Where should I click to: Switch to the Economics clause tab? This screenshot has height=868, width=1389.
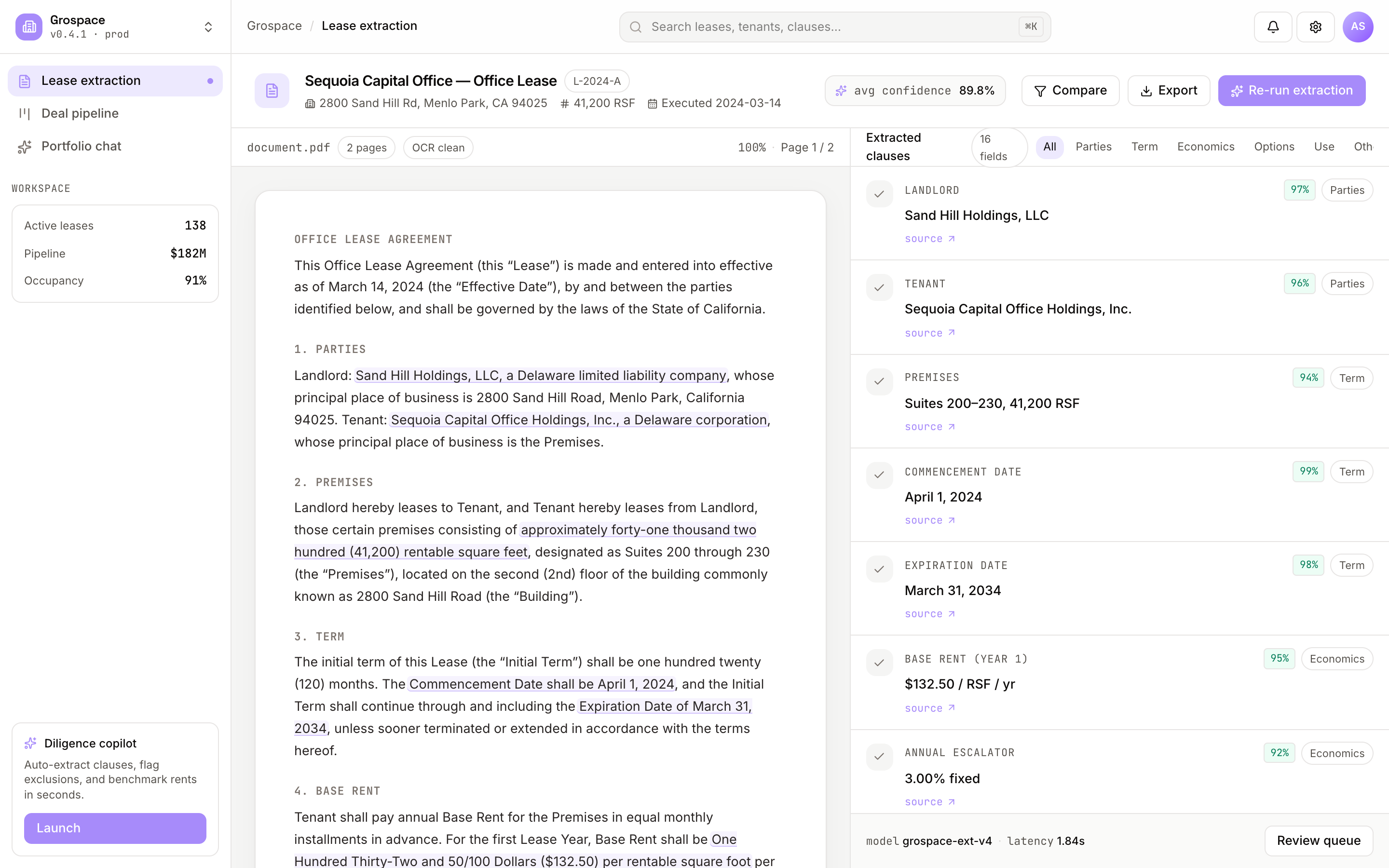(1205, 147)
